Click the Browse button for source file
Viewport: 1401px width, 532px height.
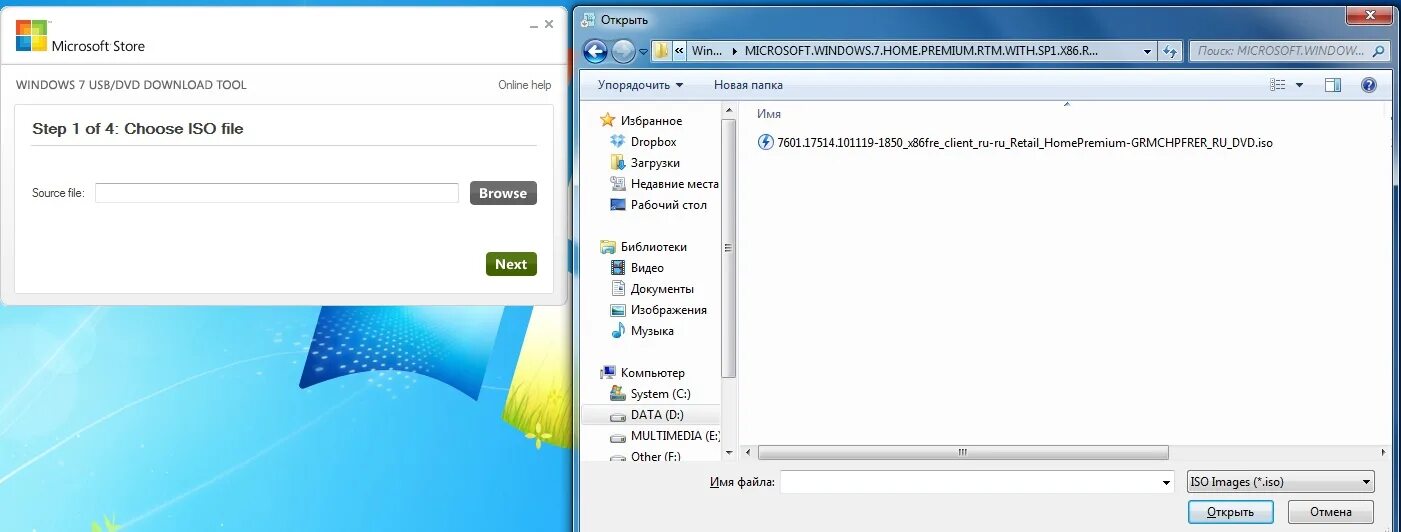tap(503, 193)
